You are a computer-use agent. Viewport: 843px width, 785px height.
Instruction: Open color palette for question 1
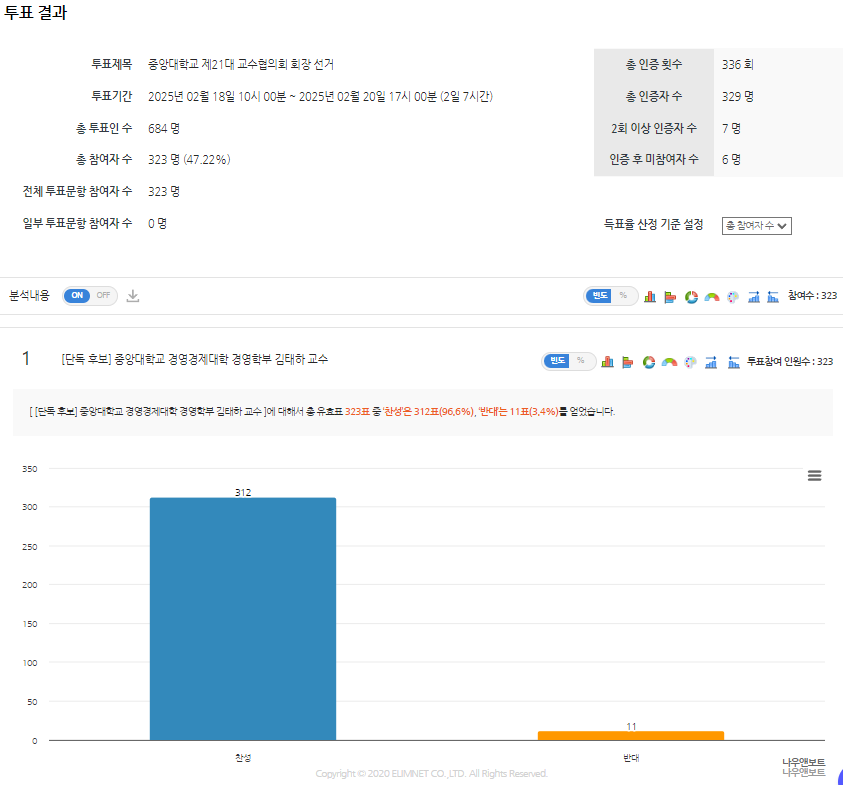[690, 361]
